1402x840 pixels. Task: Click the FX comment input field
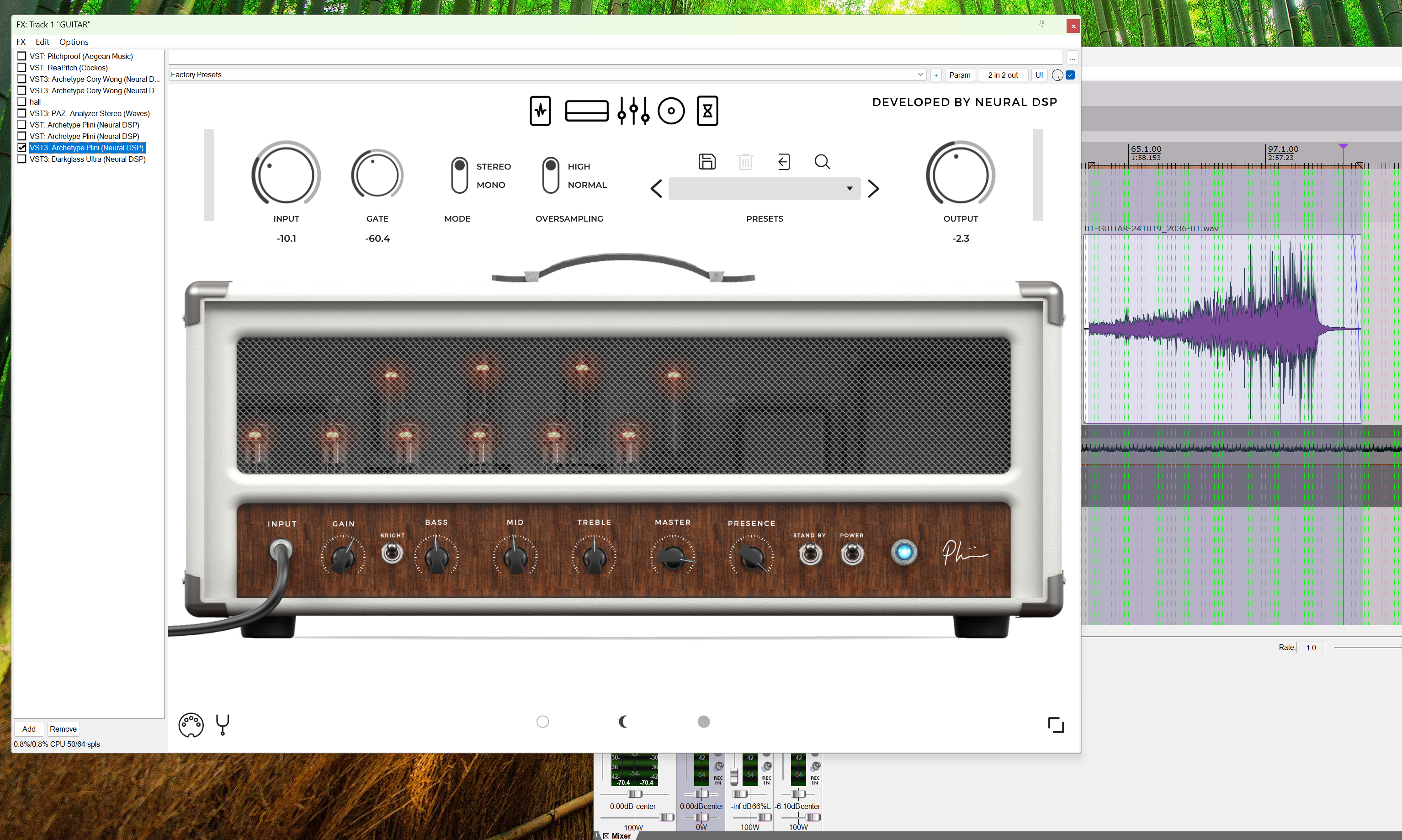615,57
